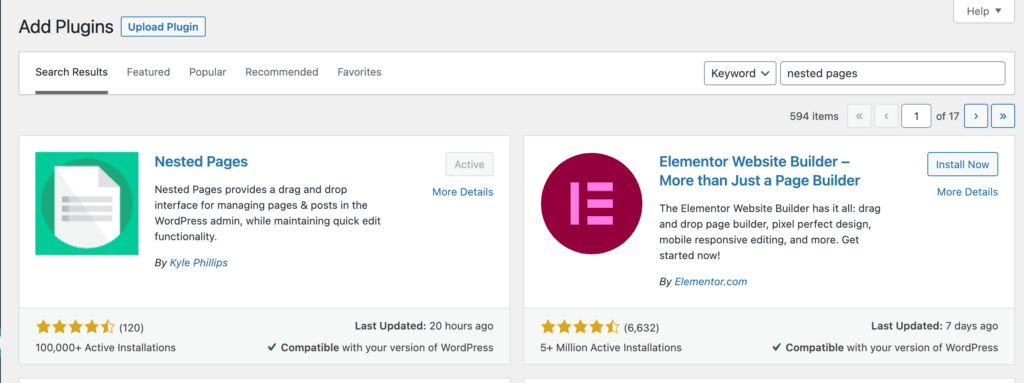Click the previous page arrow
This screenshot has height=383, width=1024.
pyautogui.click(x=886, y=116)
